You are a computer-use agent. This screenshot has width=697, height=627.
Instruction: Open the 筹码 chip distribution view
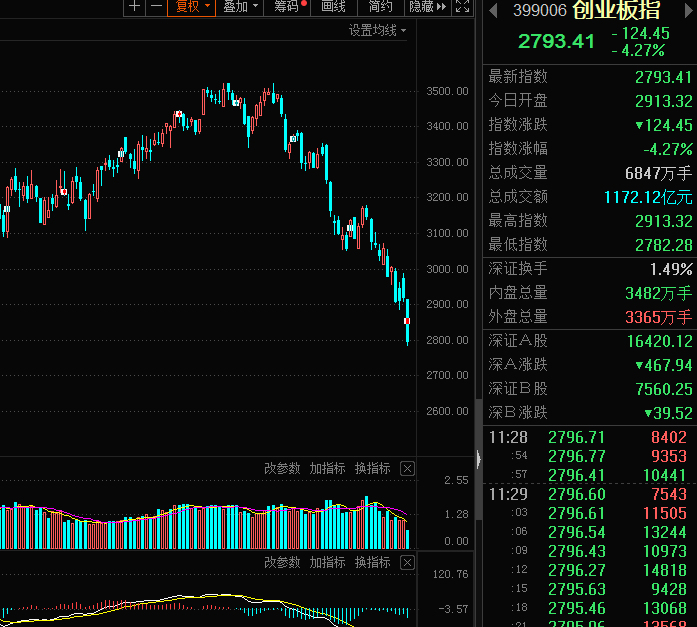(x=288, y=7)
